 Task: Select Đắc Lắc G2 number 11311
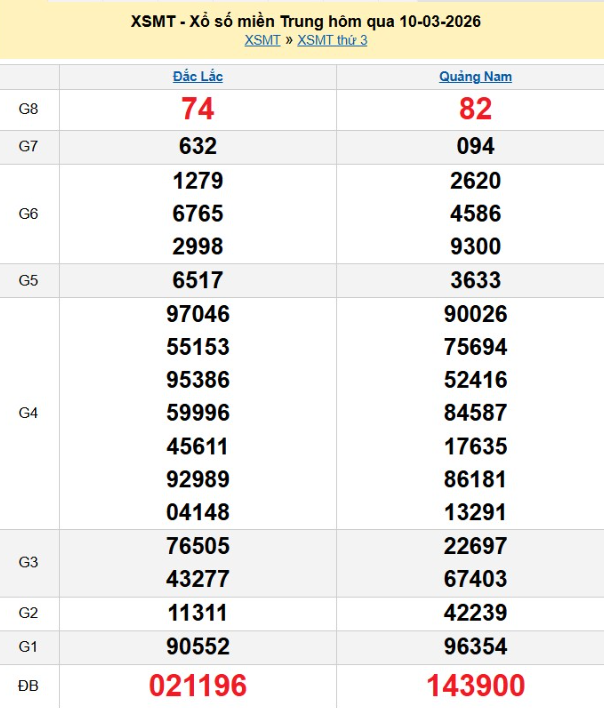click(x=198, y=613)
